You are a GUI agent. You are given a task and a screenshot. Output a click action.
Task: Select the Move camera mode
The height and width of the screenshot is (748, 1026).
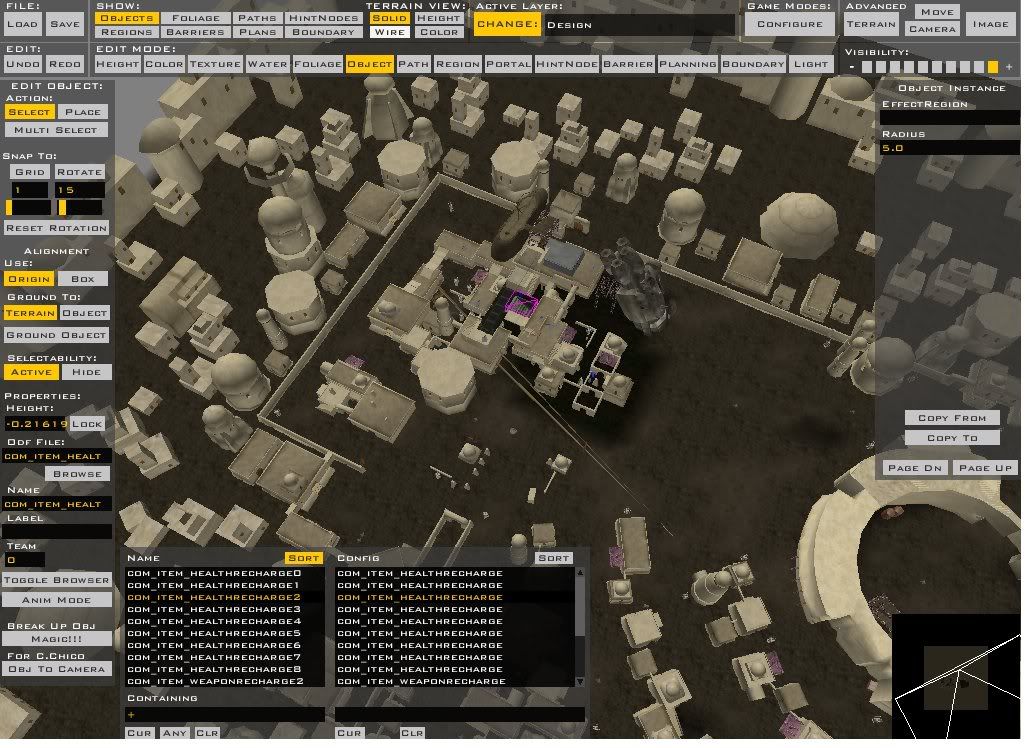coord(936,11)
